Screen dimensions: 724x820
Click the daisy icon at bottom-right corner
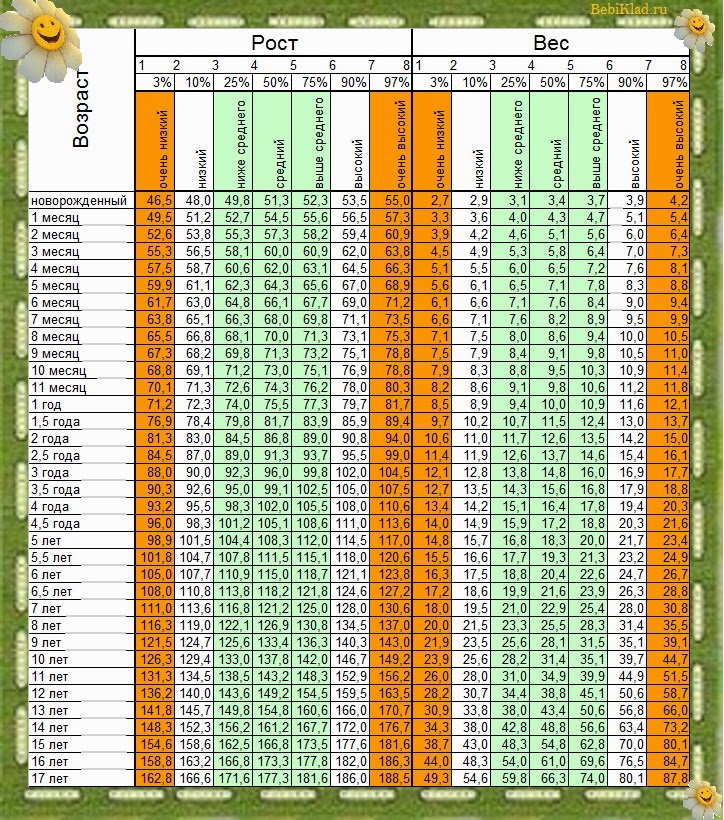704,798
